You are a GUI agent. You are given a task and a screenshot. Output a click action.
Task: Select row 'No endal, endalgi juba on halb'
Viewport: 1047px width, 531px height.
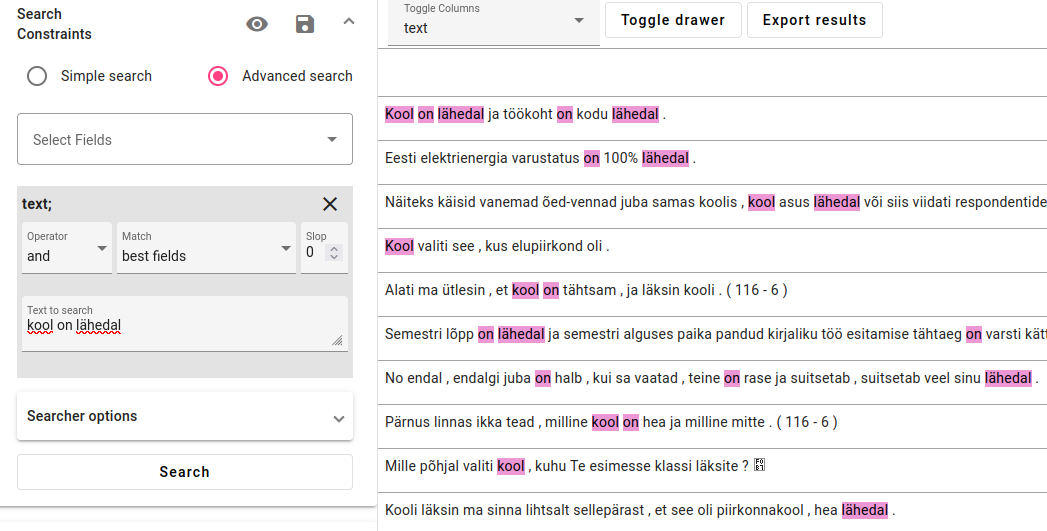point(712,383)
